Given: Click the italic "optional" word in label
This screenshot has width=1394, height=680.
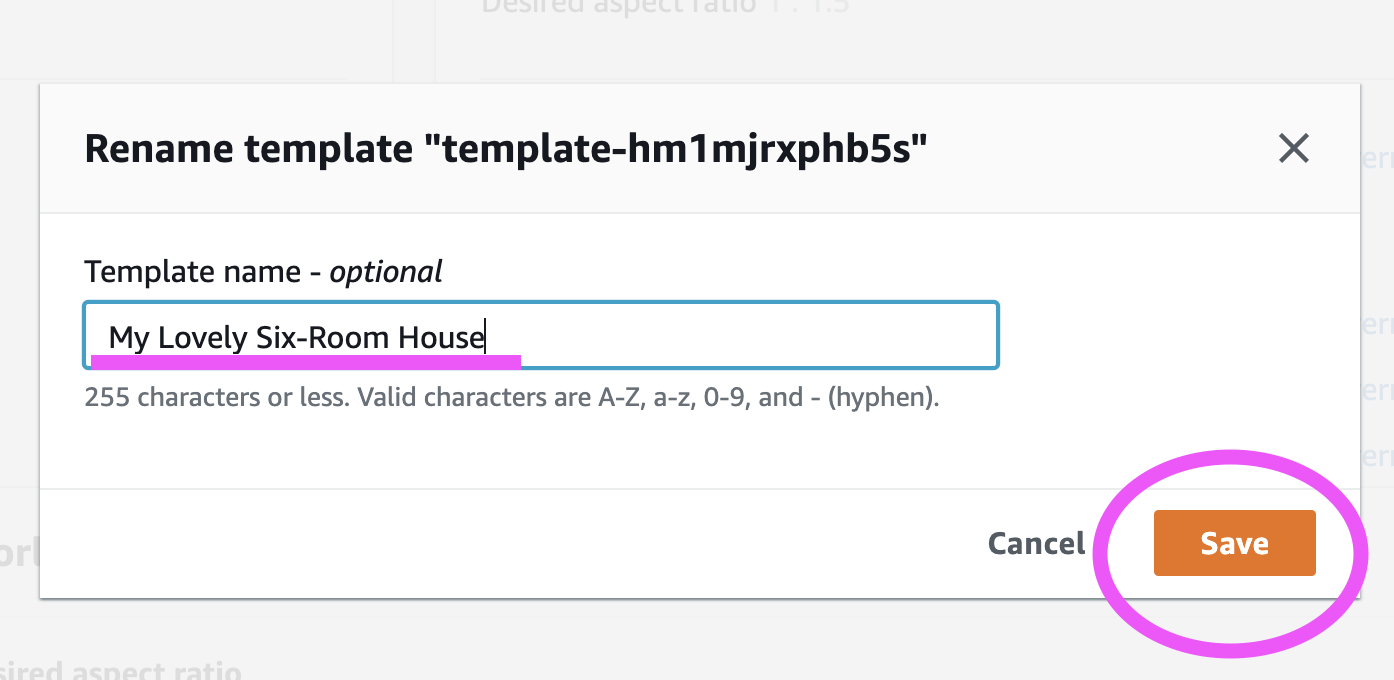Looking at the screenshot, I should point(386,271).
